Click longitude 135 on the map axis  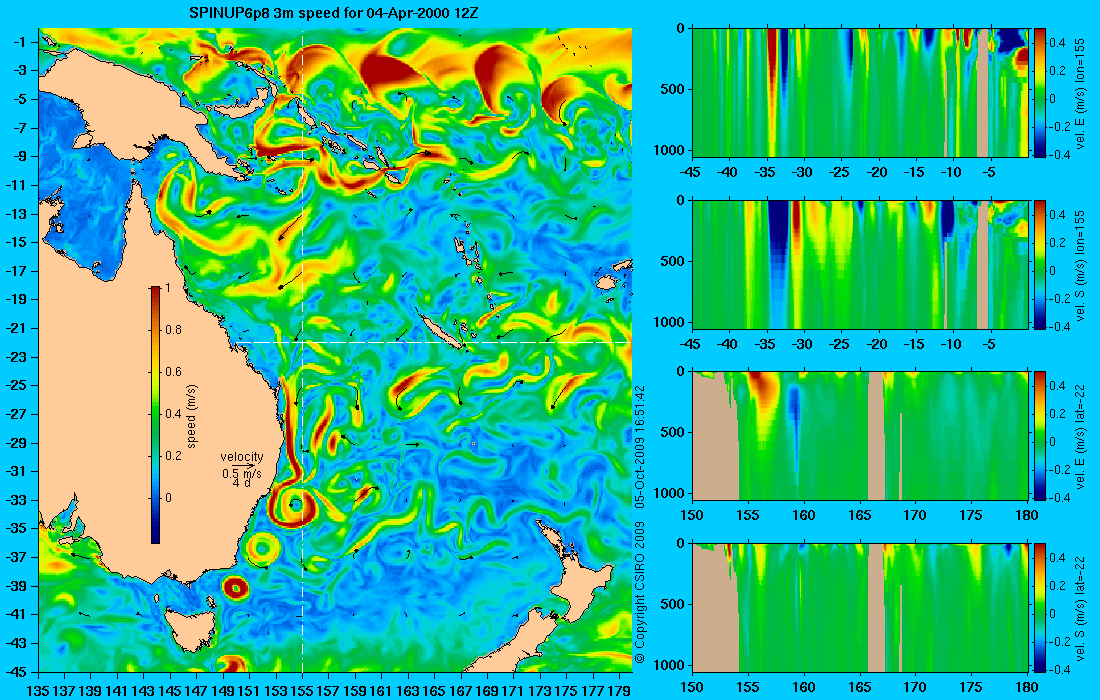pyautogui.click(x=37, y=691)
